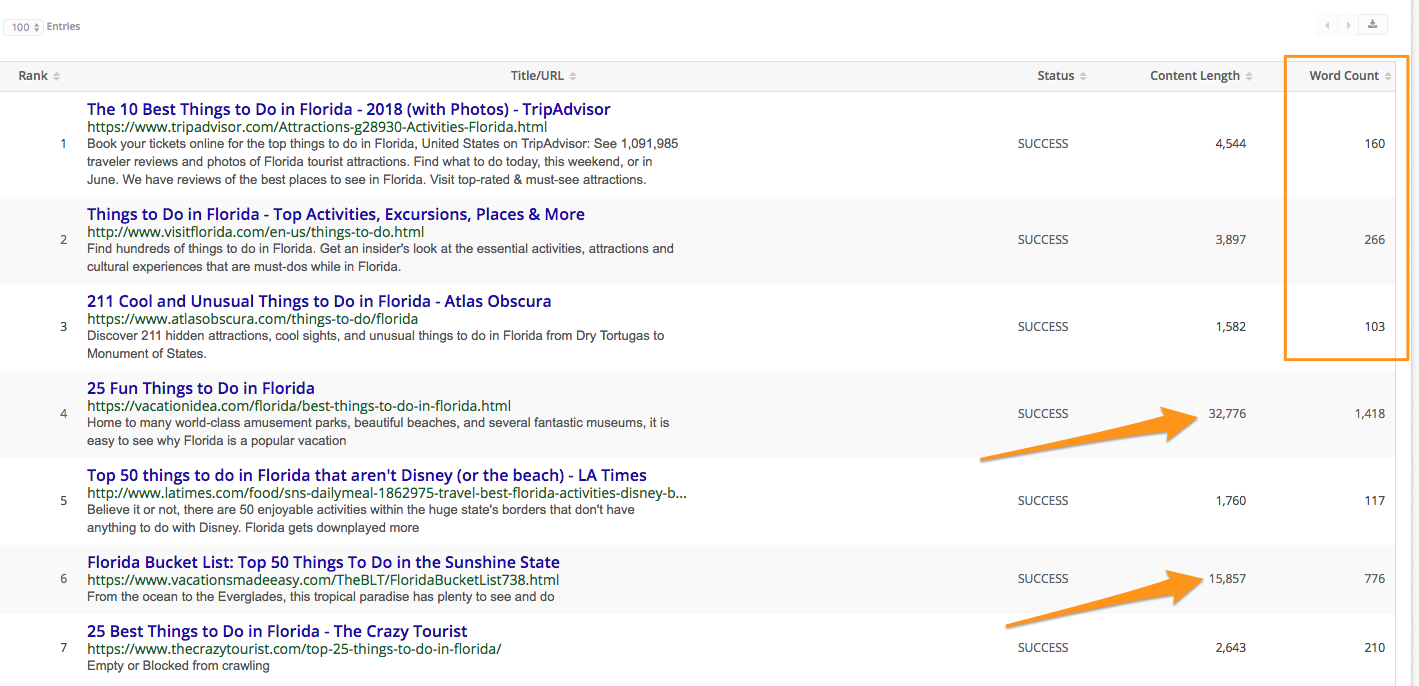Select content length value 1,760
The width and height of the screenshot is (1419, 686).
pyautogui.click(x=1230, y=501)
